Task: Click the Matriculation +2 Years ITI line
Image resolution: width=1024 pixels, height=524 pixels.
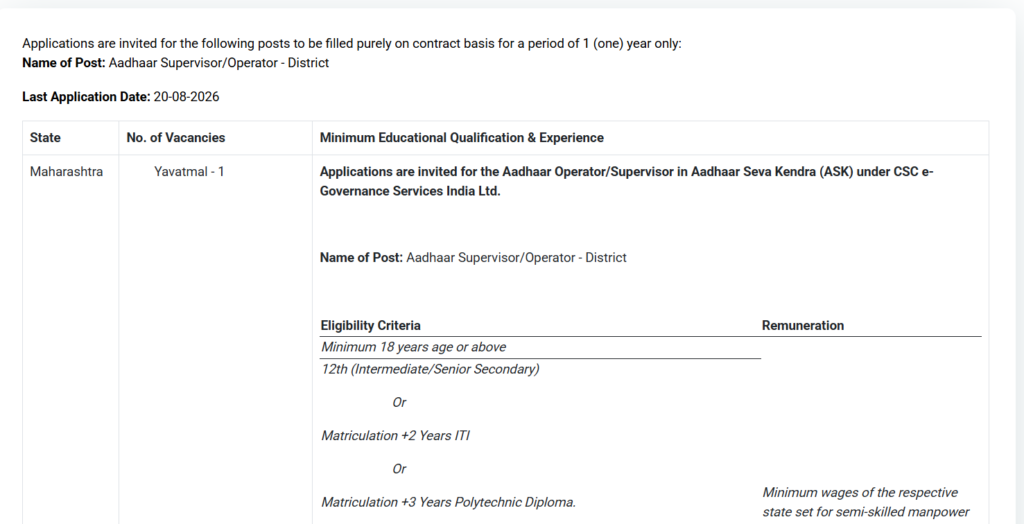Action: 395,436
